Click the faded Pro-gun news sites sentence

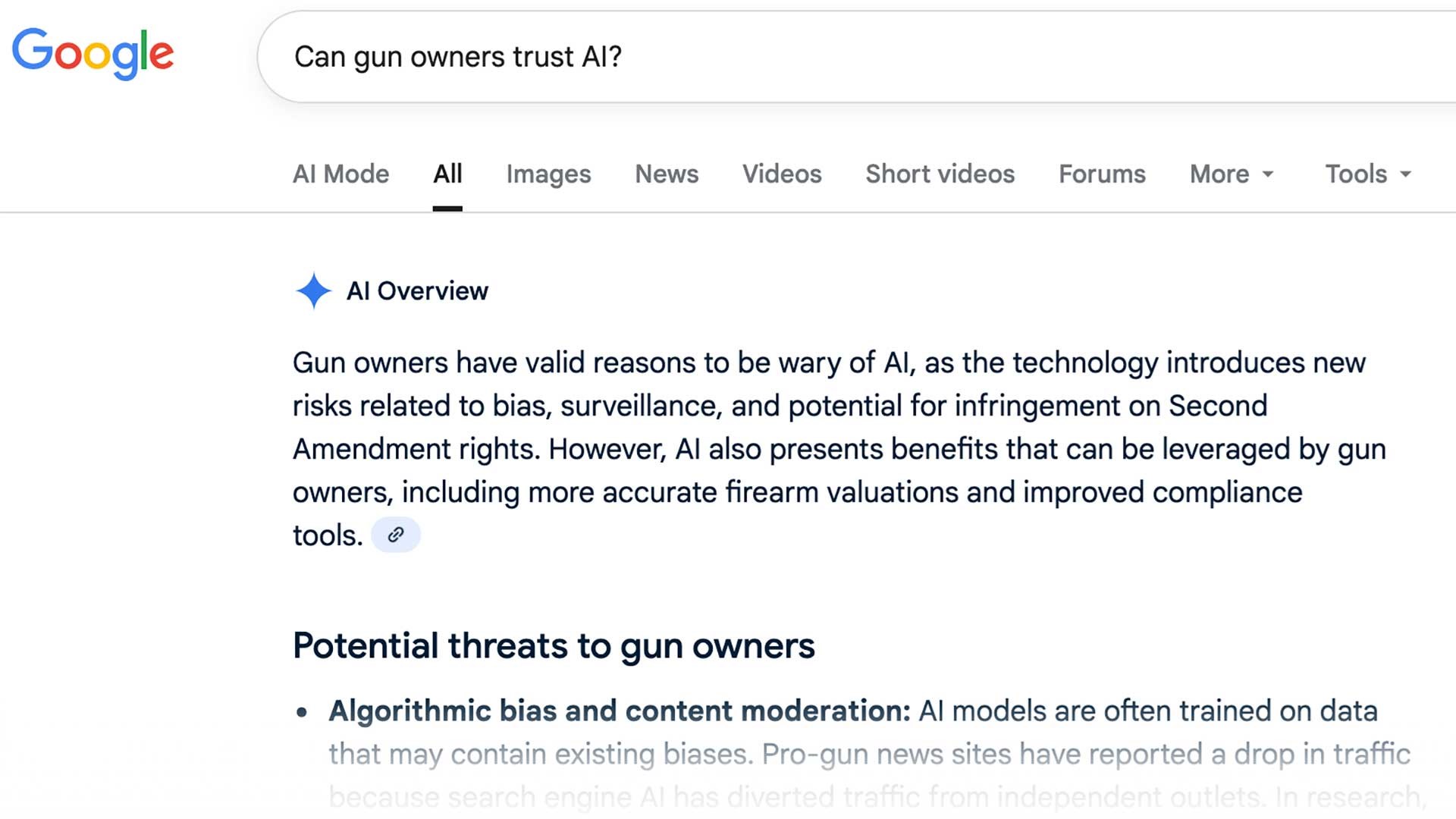[x=1084, y=755]
